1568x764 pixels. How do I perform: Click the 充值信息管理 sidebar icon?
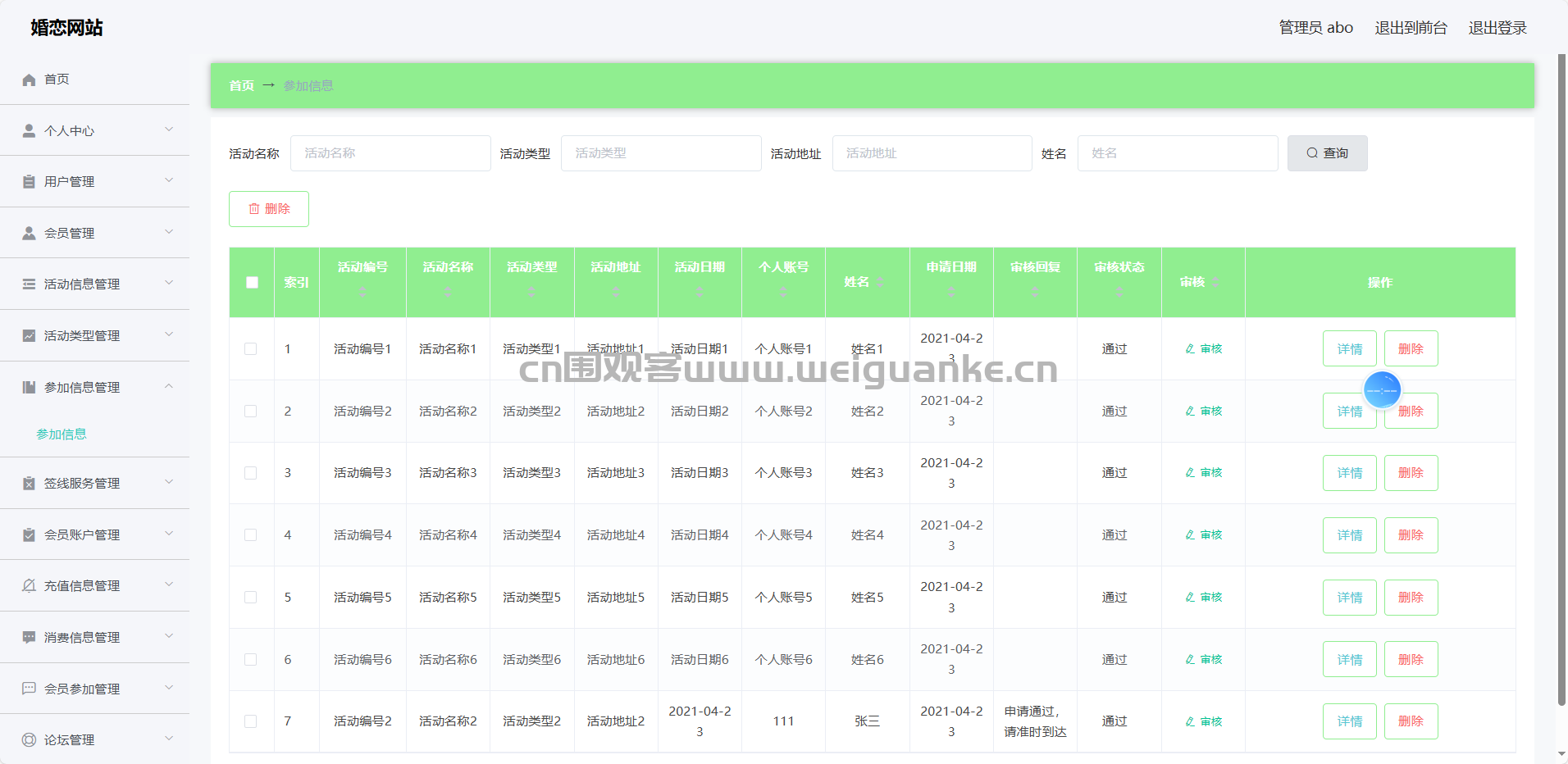click(29, 586)
